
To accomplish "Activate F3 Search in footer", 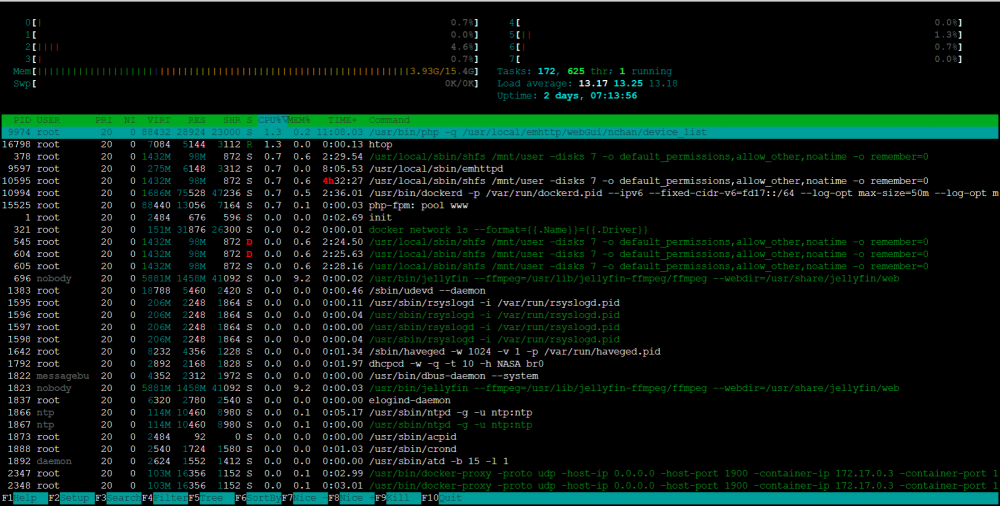I will tap(118, 498).
